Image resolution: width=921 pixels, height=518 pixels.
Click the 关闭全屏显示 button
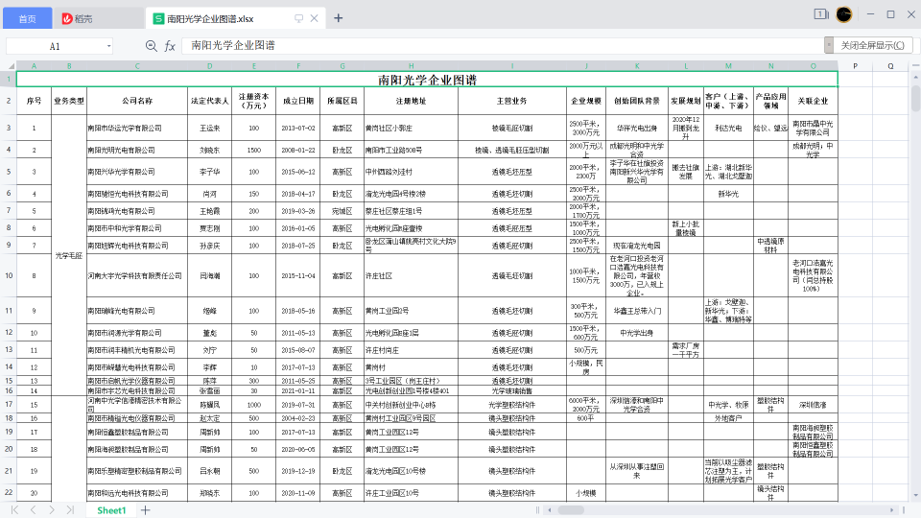pos(872,46)
